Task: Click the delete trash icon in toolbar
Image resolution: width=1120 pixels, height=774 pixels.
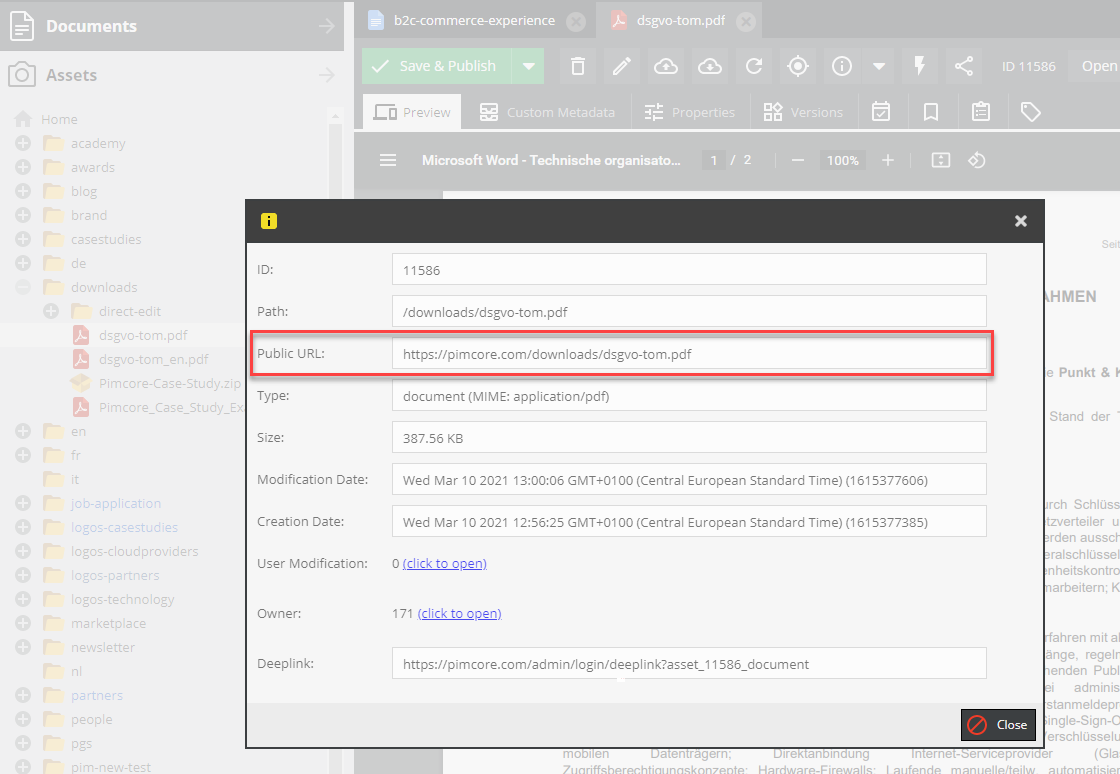Action: tap(578, 66)
